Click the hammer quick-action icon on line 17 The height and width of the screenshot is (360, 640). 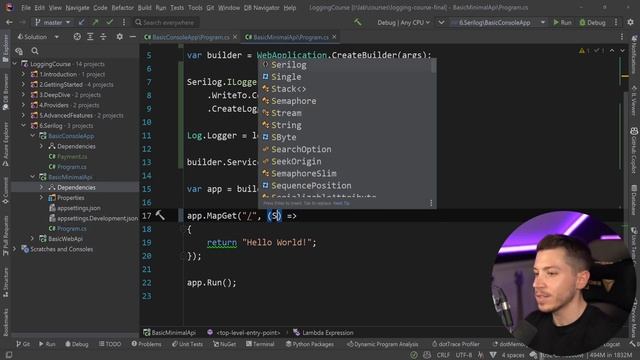click(160, 215)
